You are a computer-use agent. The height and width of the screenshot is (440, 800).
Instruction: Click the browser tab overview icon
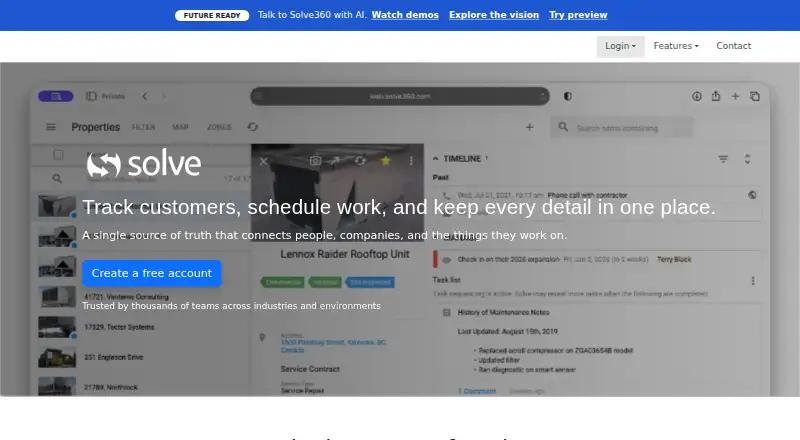click(755, 96)
